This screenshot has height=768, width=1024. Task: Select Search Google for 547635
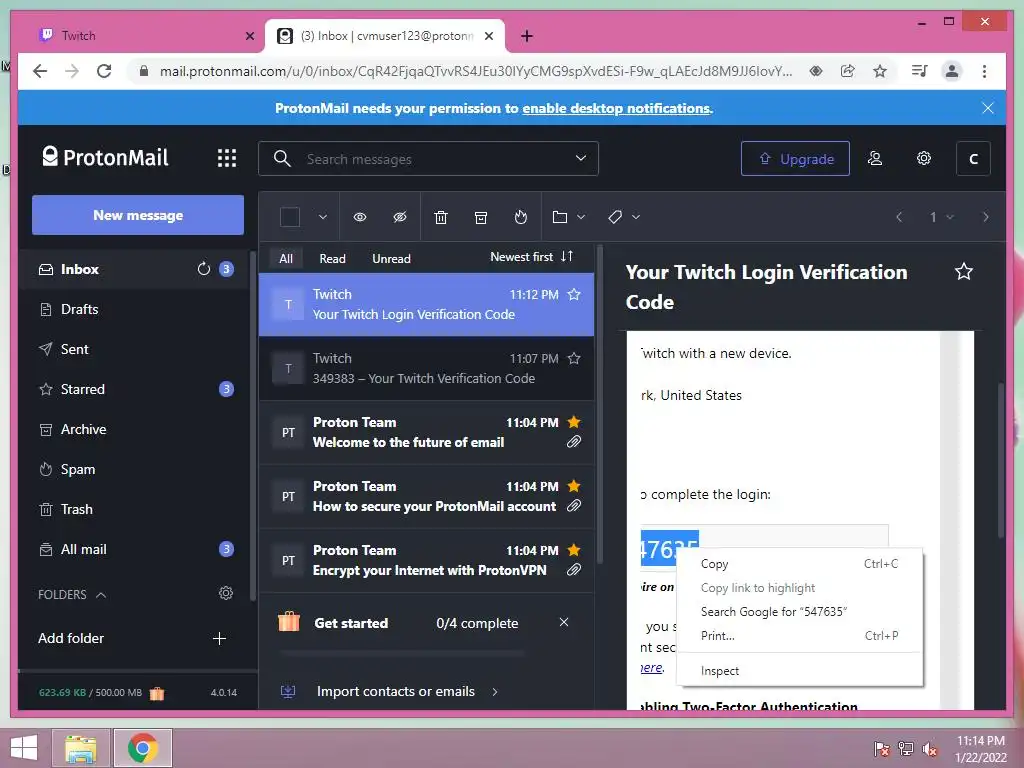pos(799,612)
